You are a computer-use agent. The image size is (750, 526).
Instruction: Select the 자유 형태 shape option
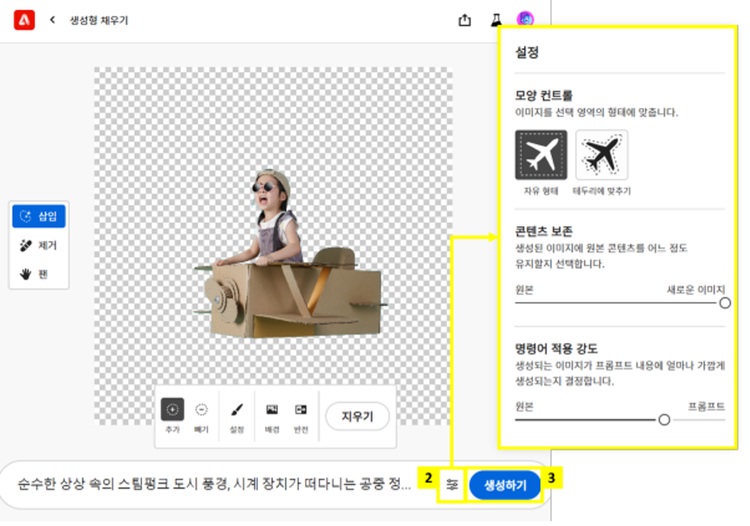click(541, 155)
